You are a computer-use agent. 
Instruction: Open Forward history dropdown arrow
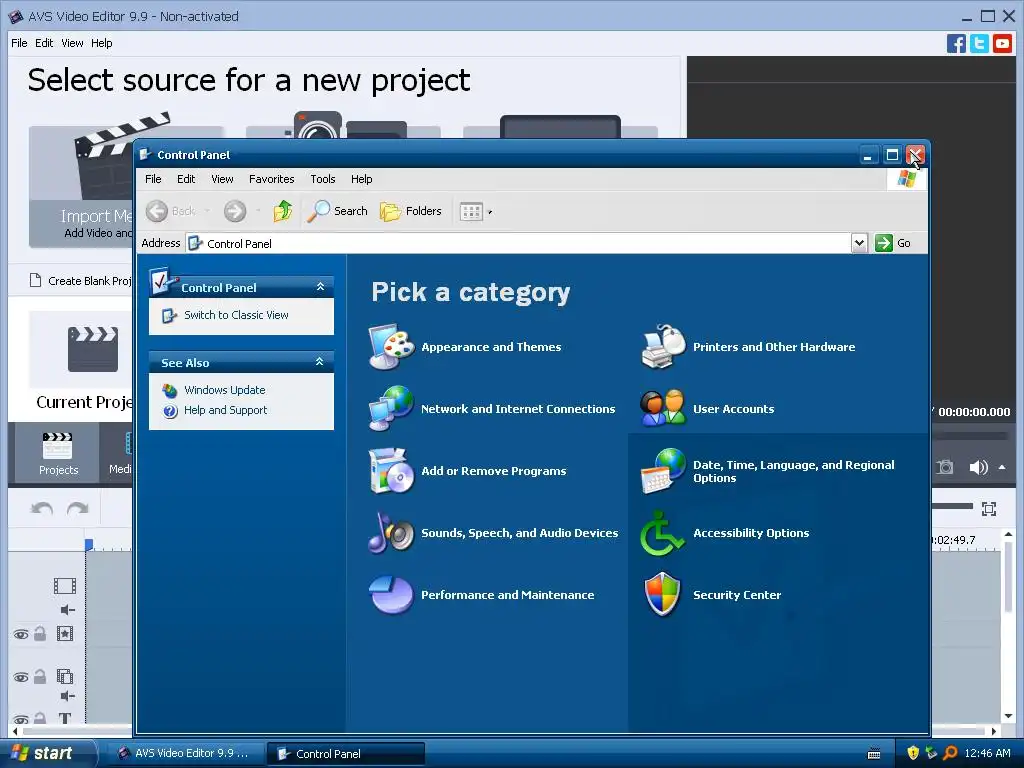click(x=258, y=211)
